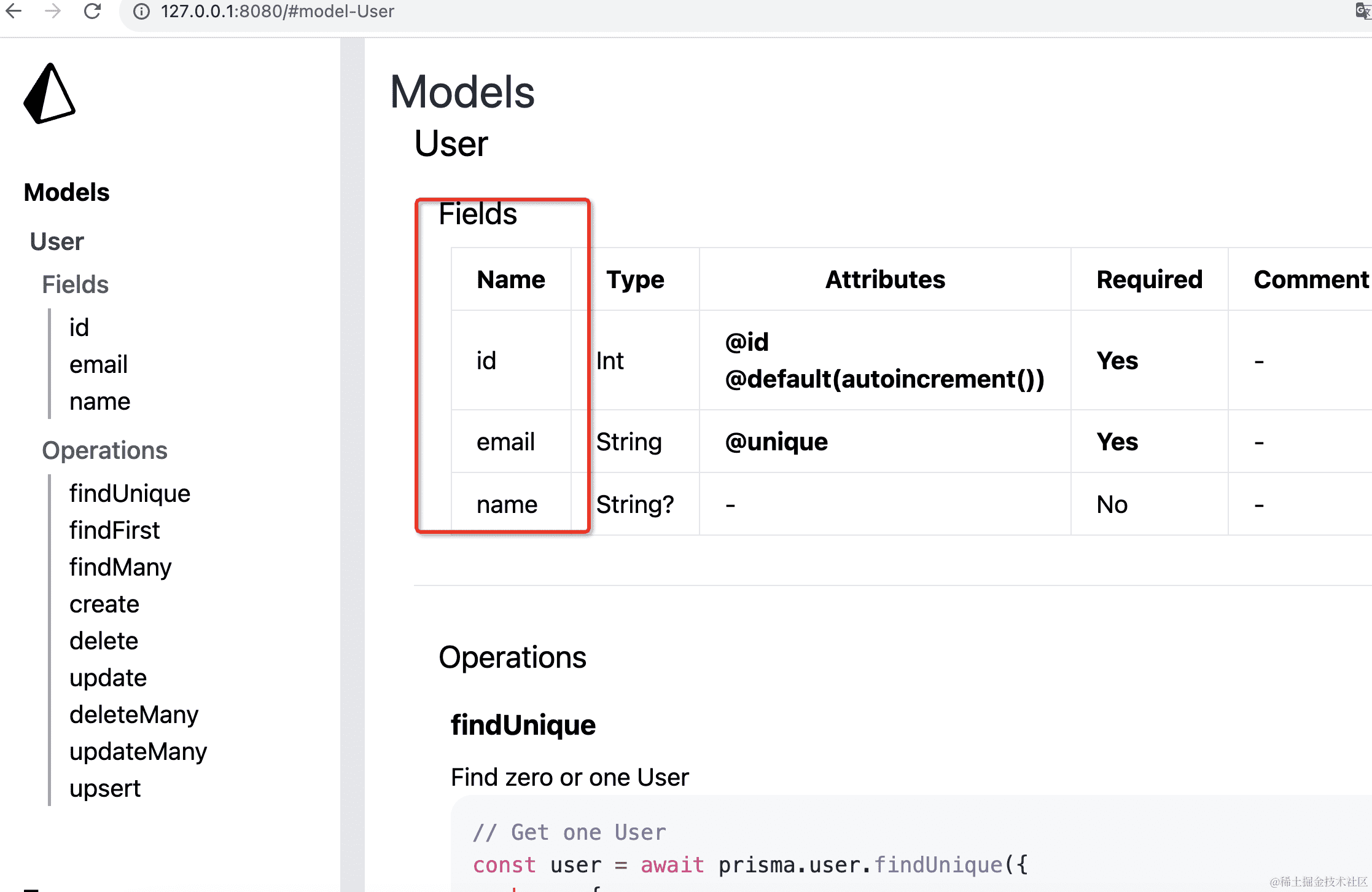
Task: Click the browser back arrow
Action: pos(14,11)
